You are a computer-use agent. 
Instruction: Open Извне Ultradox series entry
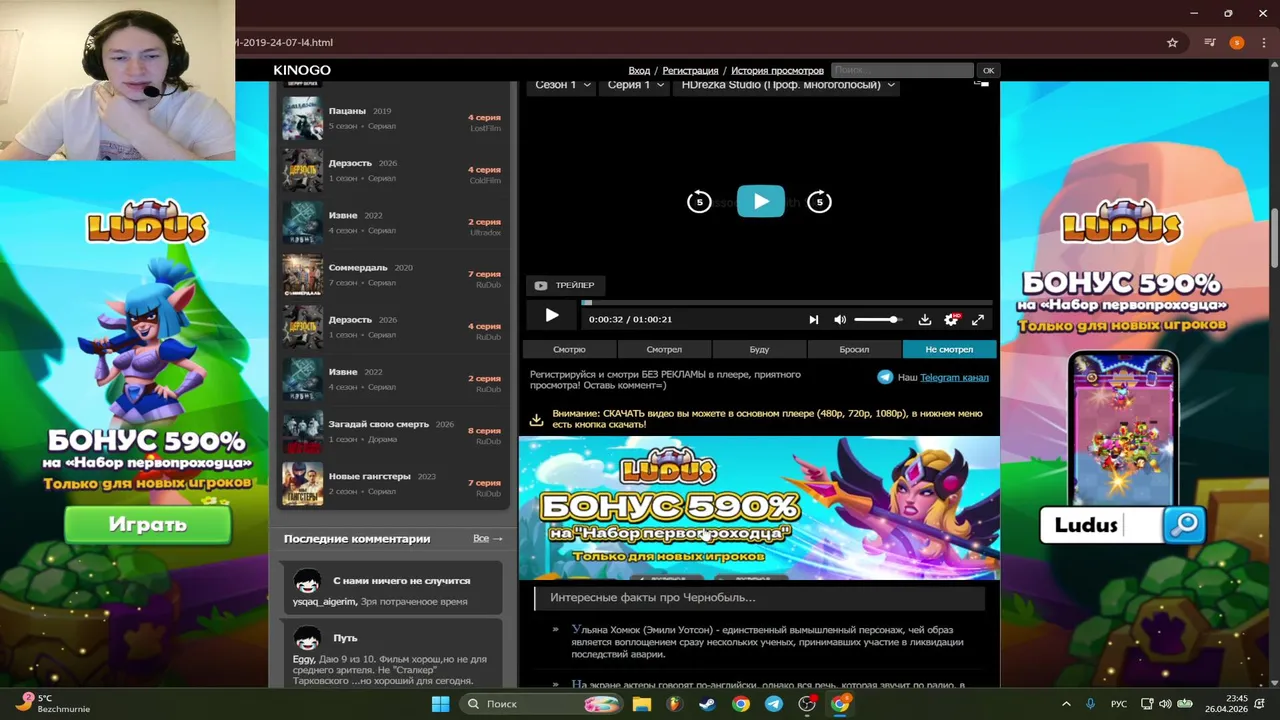point(392,222)
